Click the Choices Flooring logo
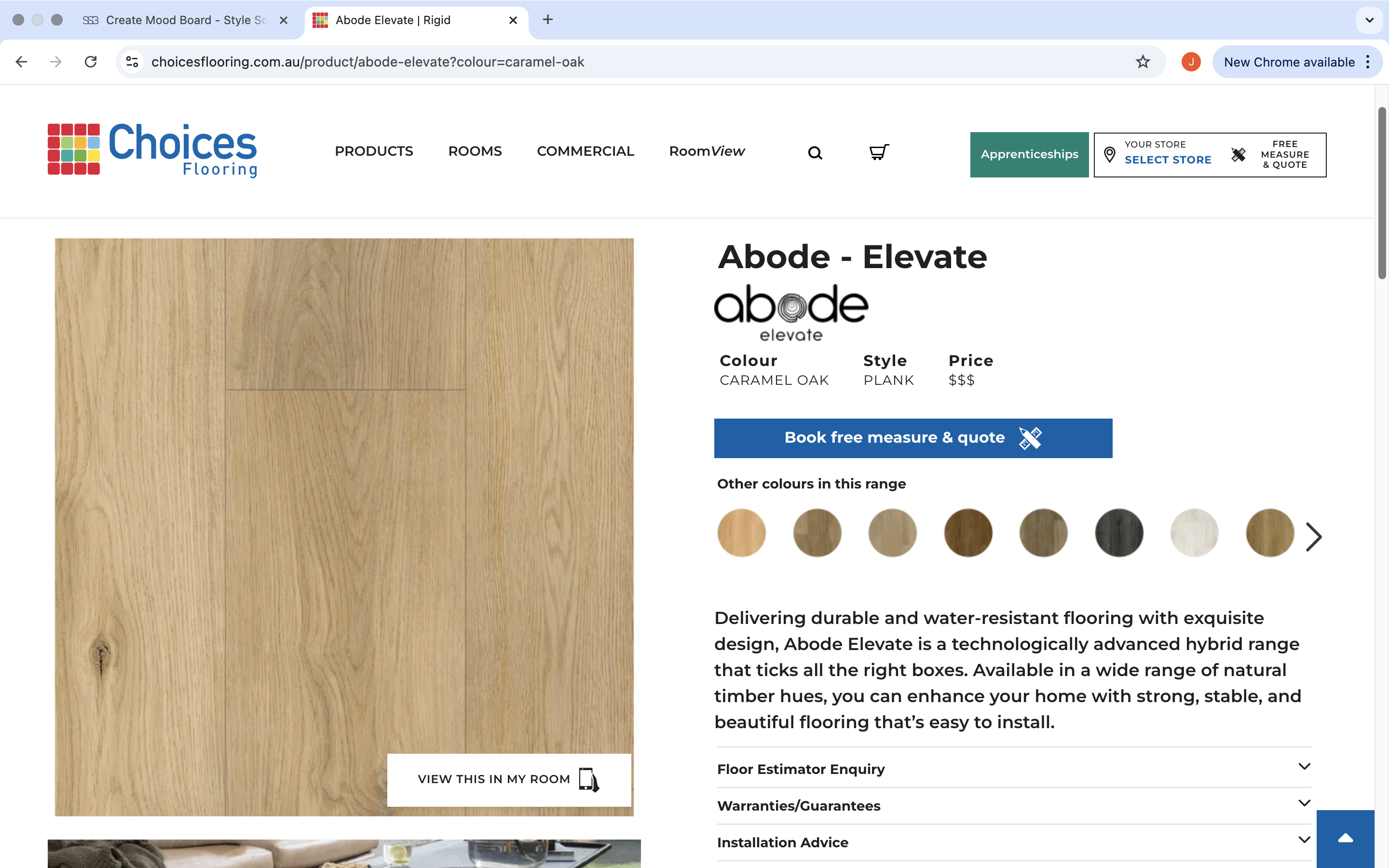1389x868 pixels. click(x=152, y=149)
